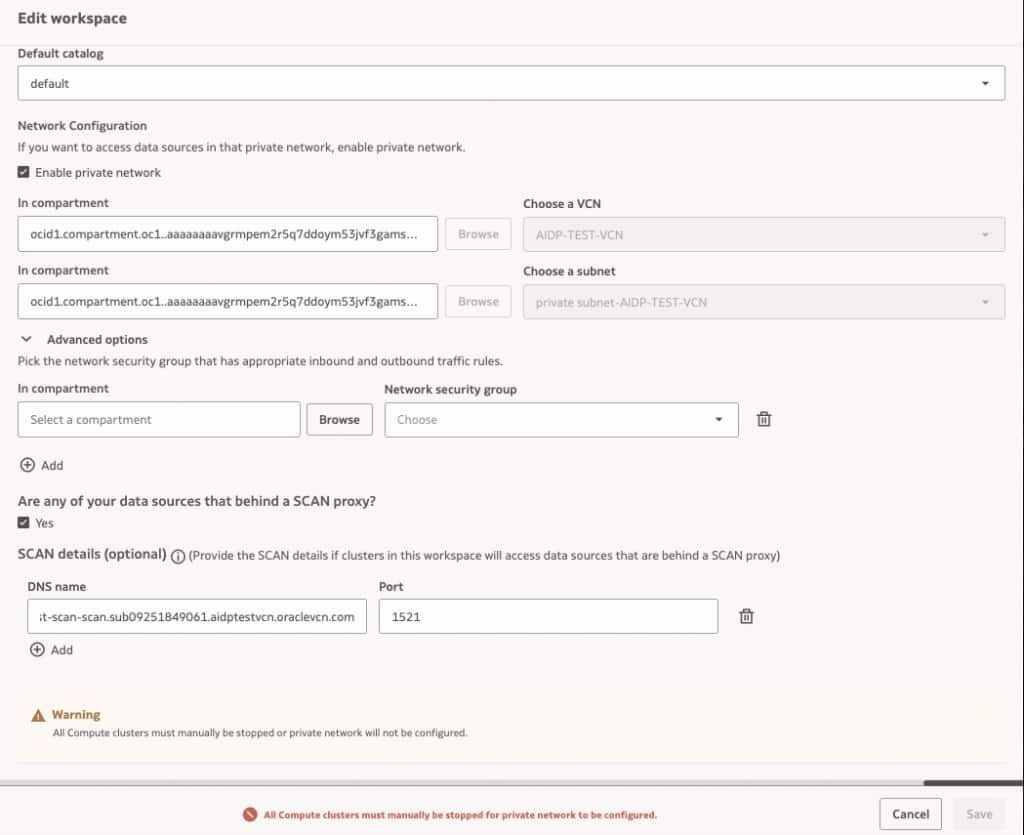Open the Network security group dropdown
Viewport: 1024px width, 835px height.
[561, 420]
